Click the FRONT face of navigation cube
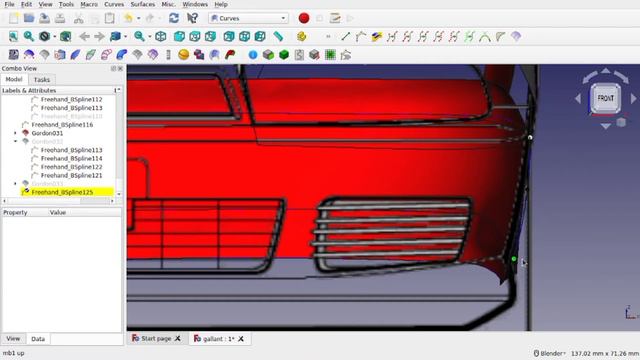Viewport: 640px width, 360px height. click(606, 98)
